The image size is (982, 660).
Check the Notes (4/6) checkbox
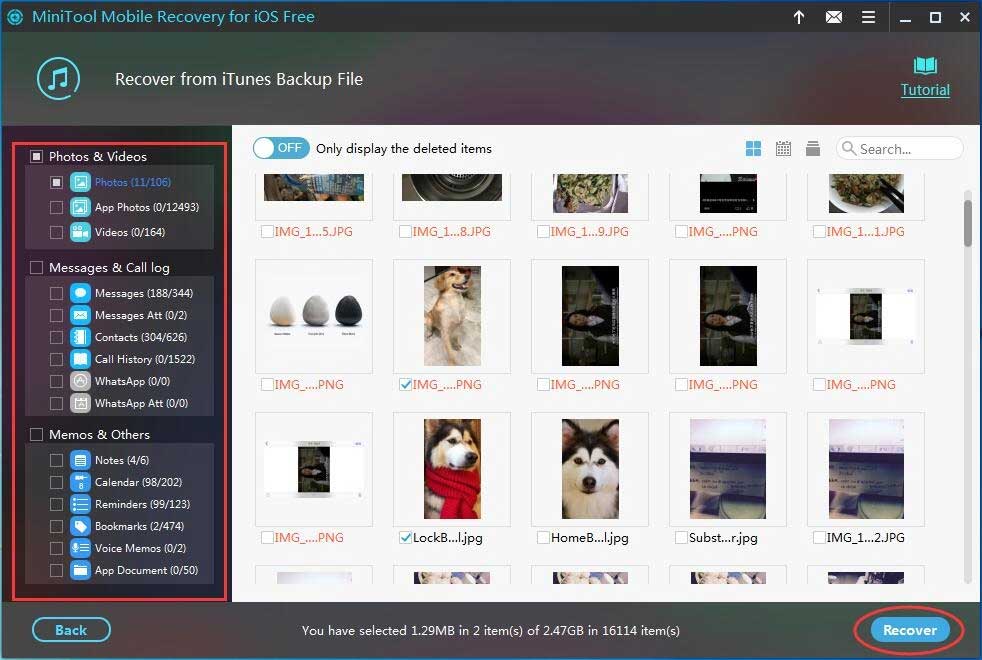coord(56,460)
